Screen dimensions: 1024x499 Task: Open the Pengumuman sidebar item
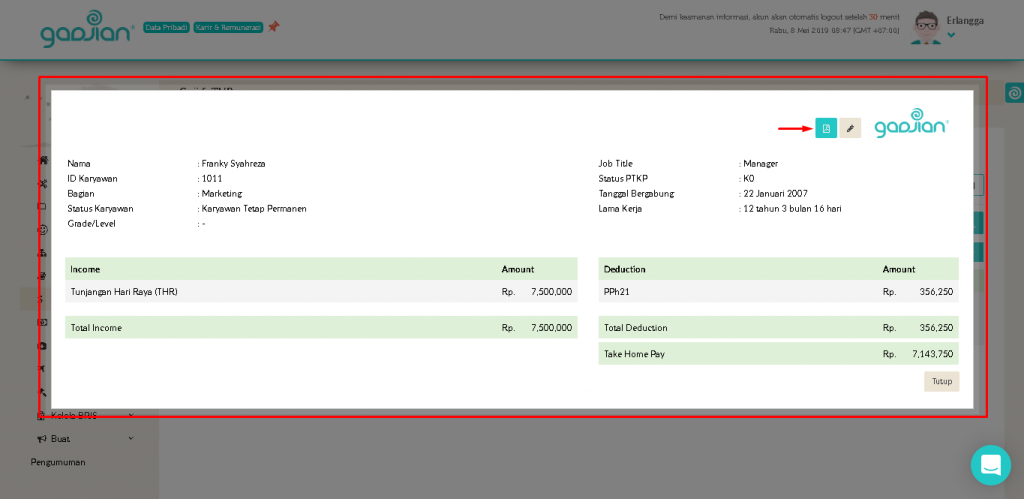tap(58, 462)
